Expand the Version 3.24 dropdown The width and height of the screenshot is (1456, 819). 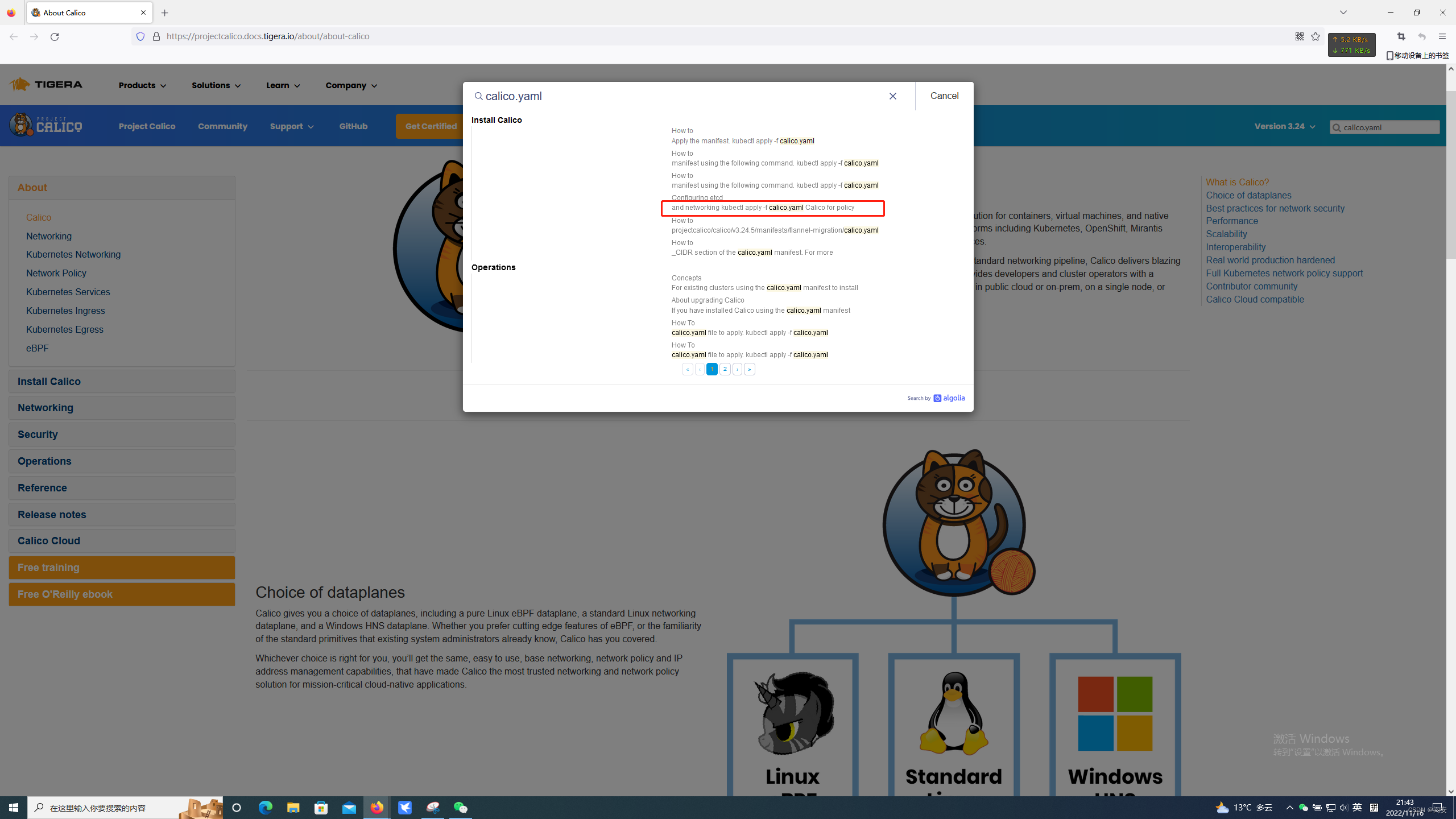[x=1284, y=126]
